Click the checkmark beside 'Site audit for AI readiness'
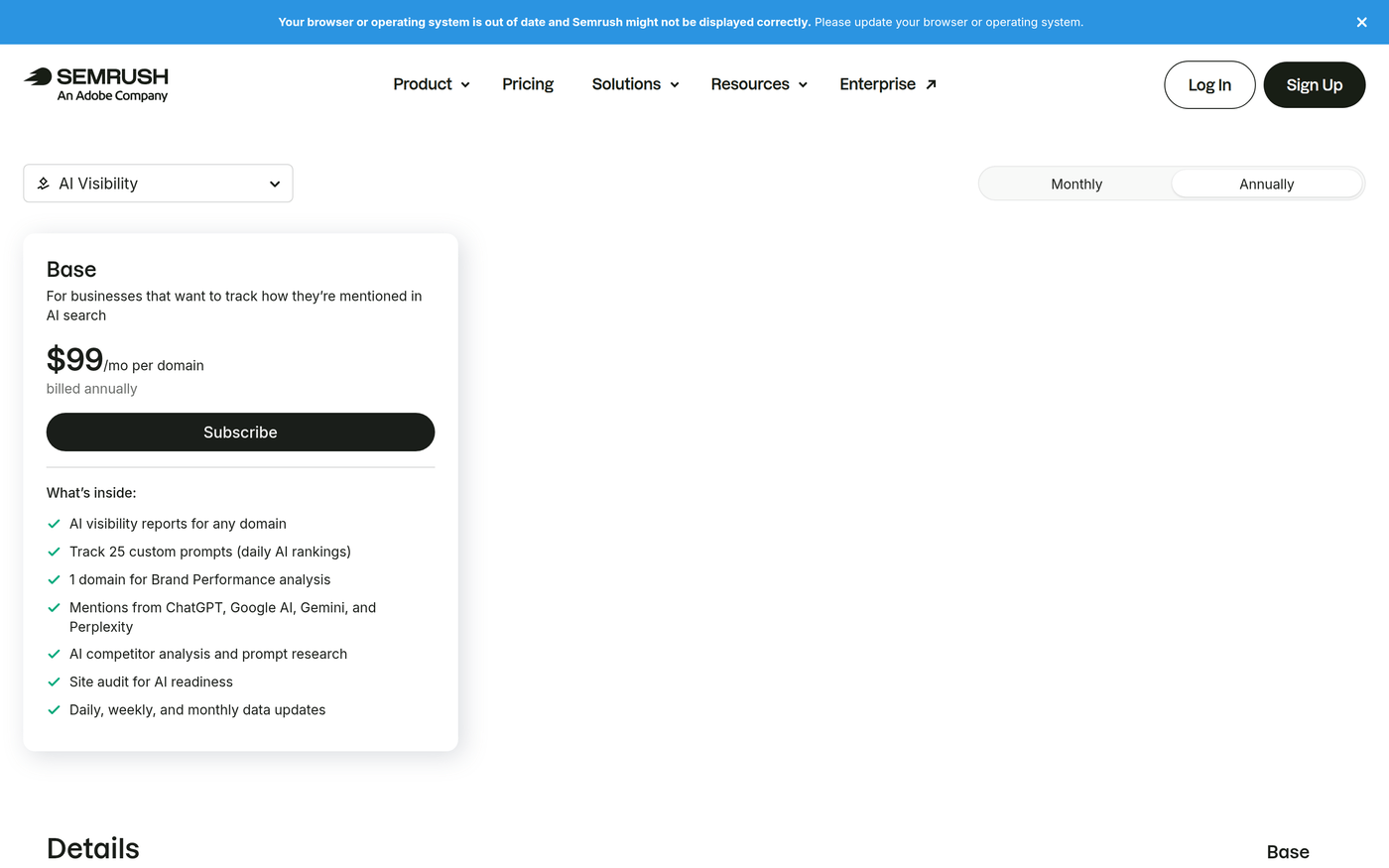Screen dimensions: 1389x868 coord(54,682)
